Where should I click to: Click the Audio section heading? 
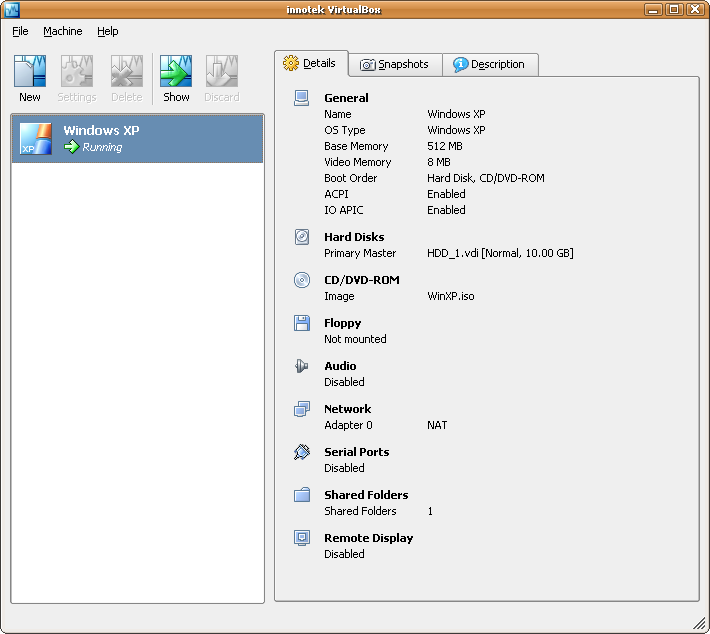click(340, 366)
